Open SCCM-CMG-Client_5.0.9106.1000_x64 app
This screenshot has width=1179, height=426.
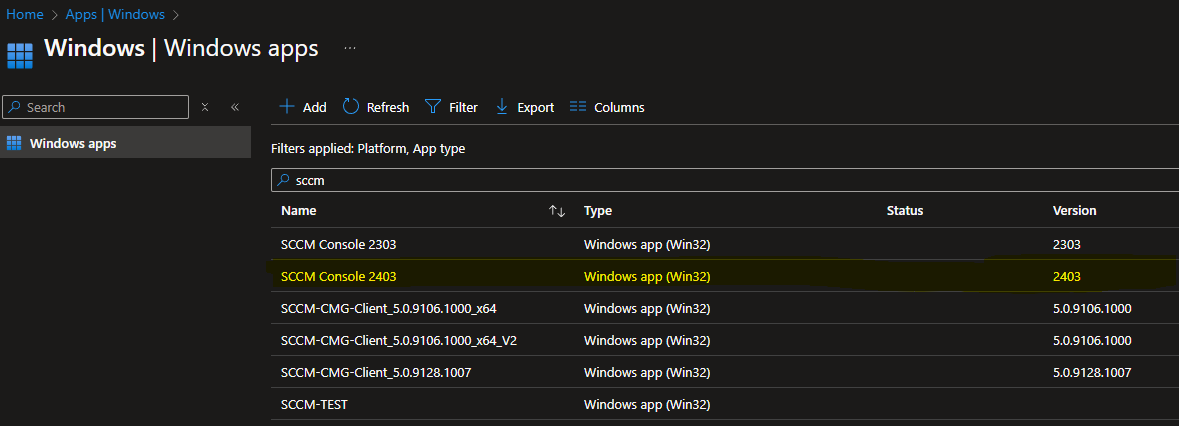click(389, 308)
